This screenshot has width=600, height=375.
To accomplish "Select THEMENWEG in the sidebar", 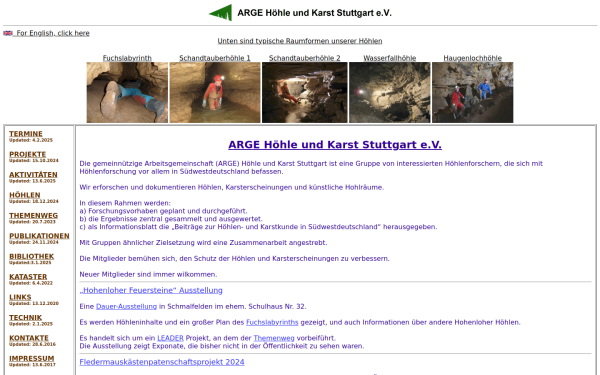I will pos(33,215).
